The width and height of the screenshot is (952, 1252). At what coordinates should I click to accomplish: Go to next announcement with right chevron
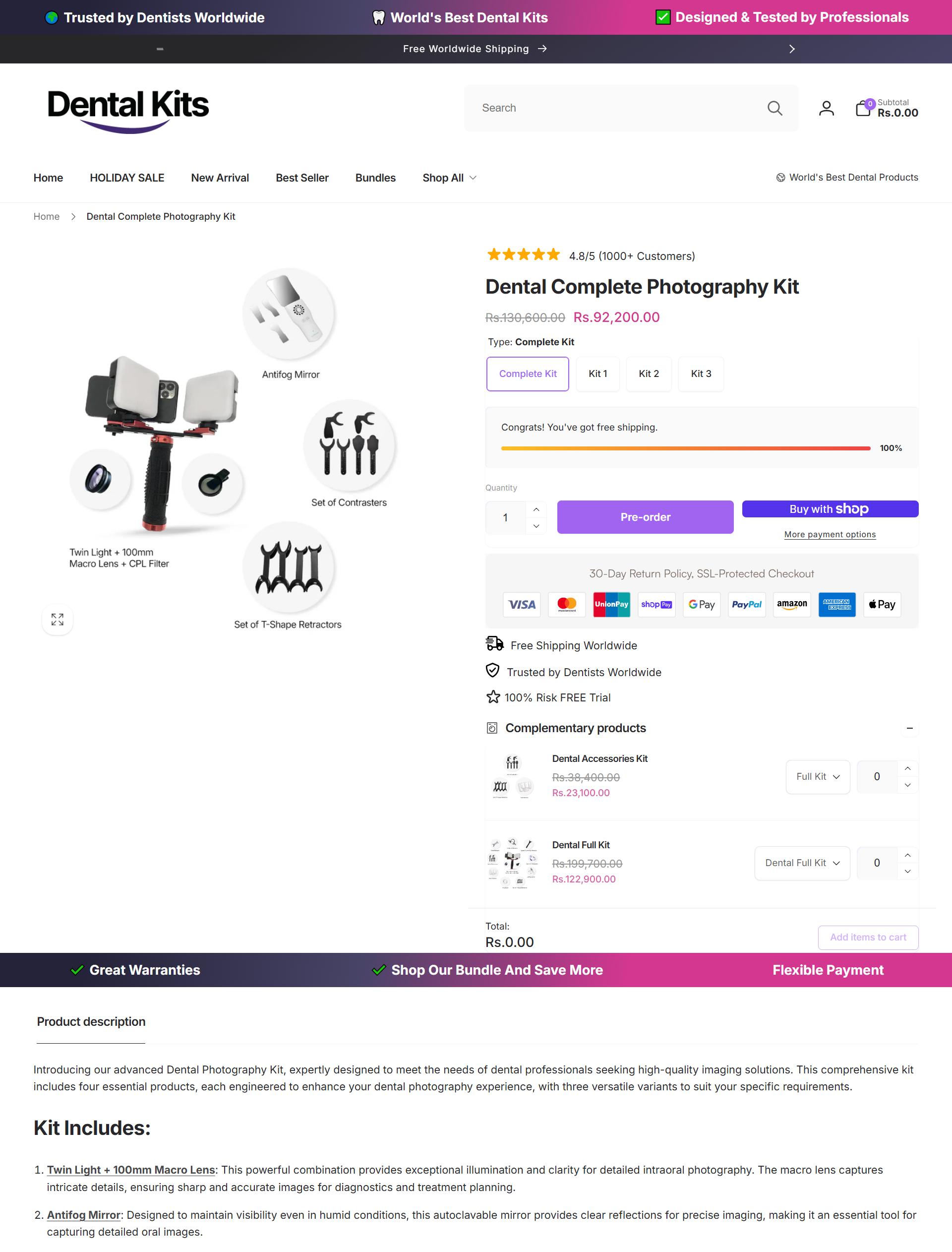pyautogui.click(x=792, y=49)
